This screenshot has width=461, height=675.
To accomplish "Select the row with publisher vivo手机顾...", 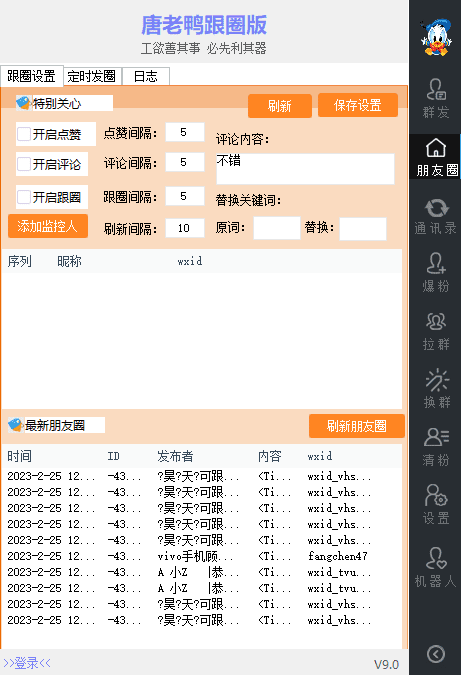I will point(201,556).
